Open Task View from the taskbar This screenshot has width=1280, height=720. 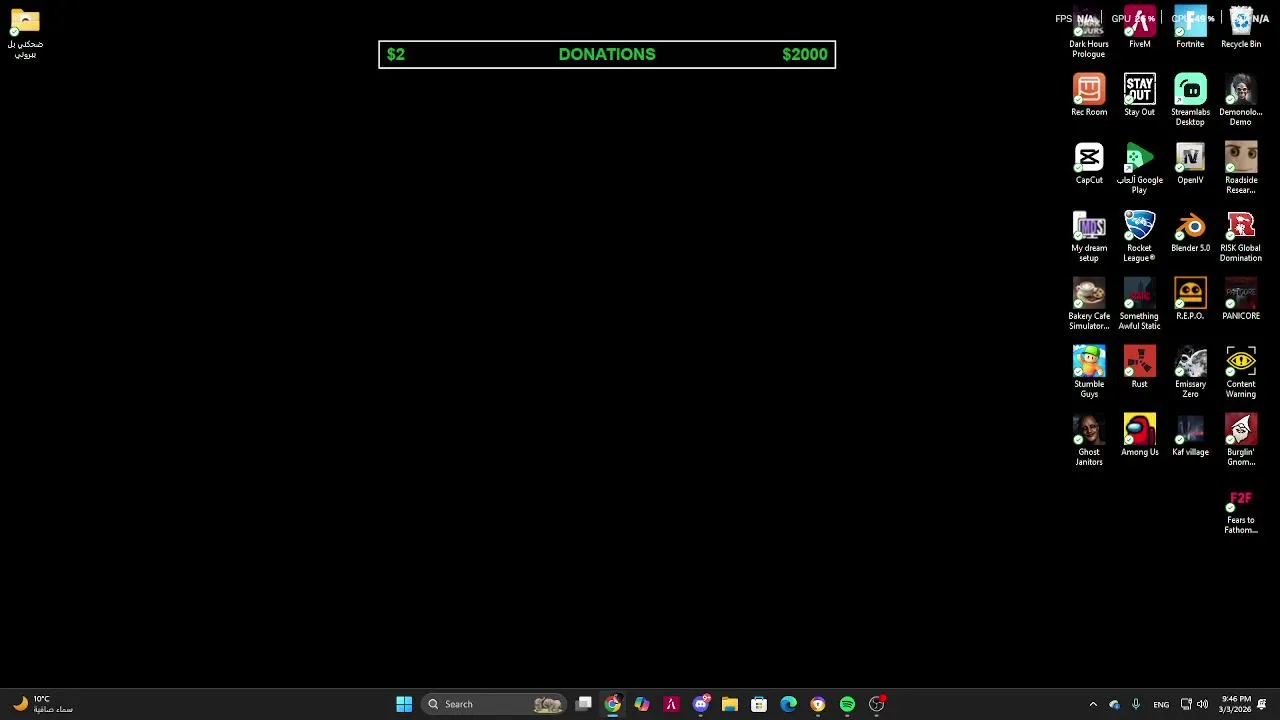pos(584,704)
